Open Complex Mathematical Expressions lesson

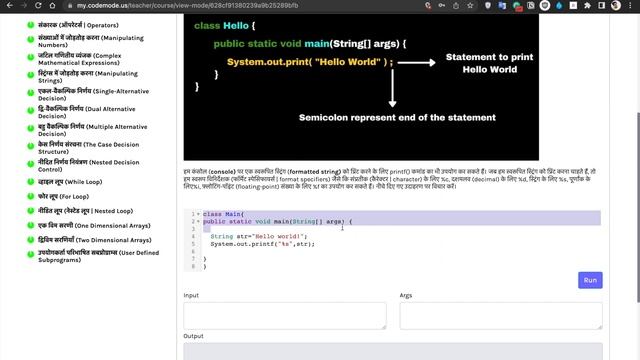[80, 59]
